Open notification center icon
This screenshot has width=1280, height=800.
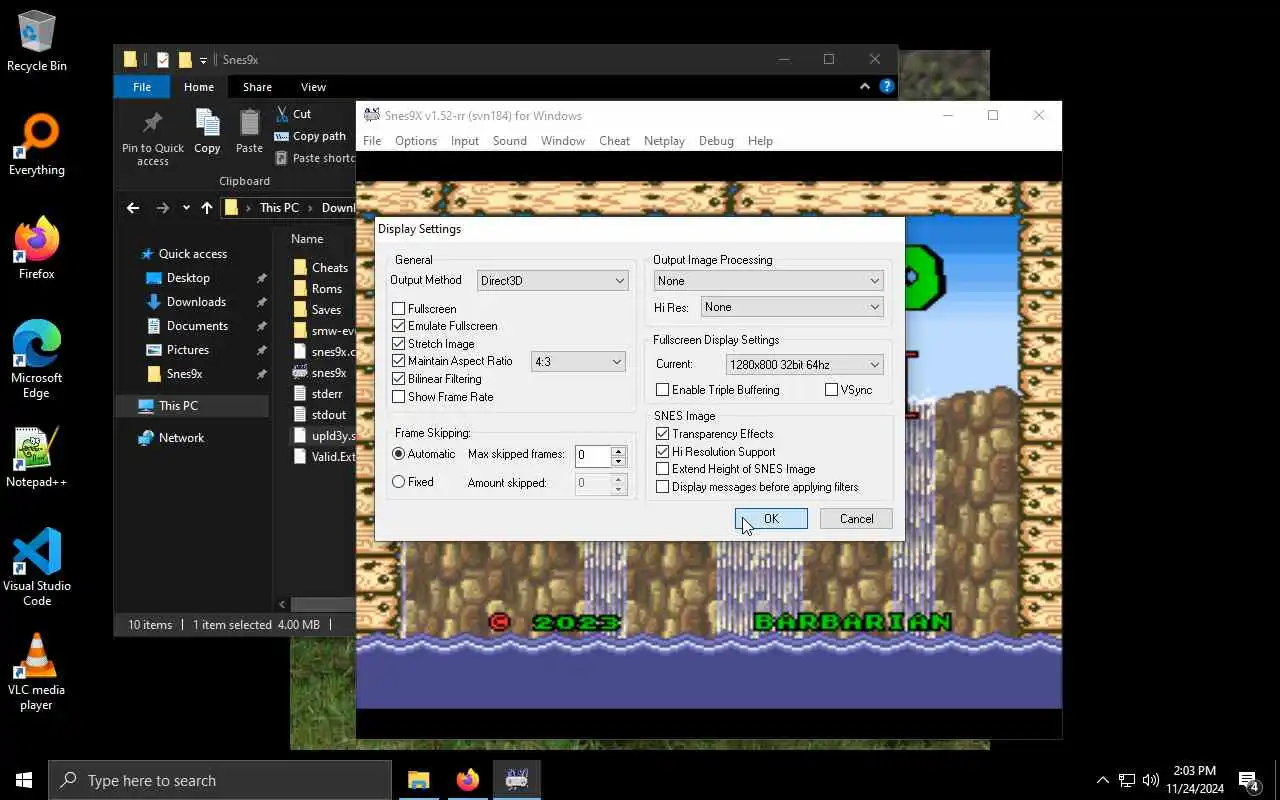pyautogui.click(x=1249, y=780)
